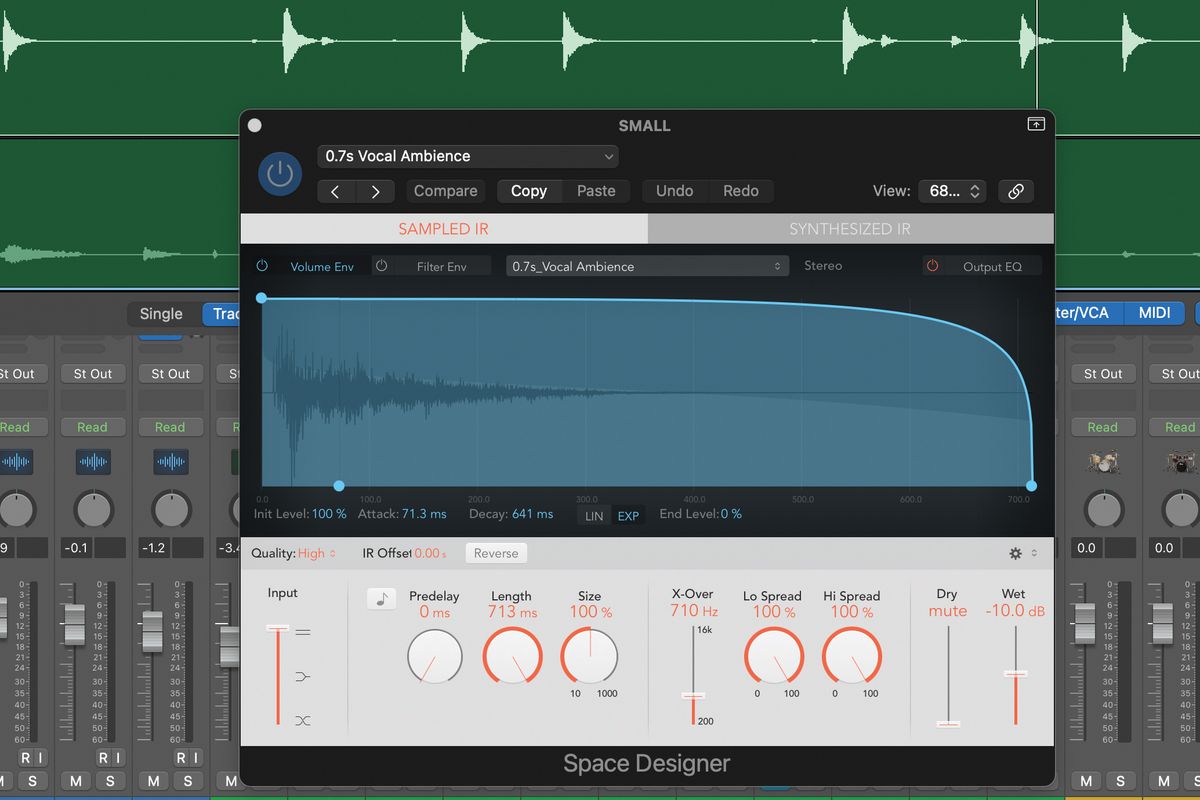Click the Reverse button
Viewport: 1200px width, 800px height.
[x=495, y=552]
